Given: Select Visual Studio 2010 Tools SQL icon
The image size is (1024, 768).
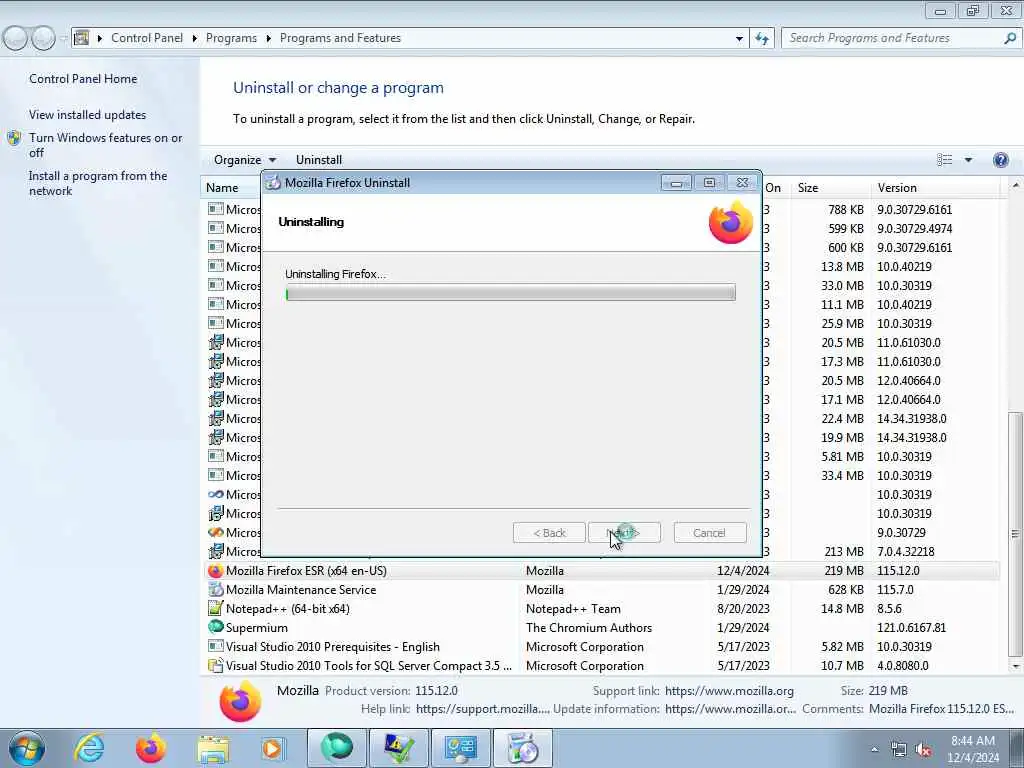Looking at the screenshot, I should point(216,665).
